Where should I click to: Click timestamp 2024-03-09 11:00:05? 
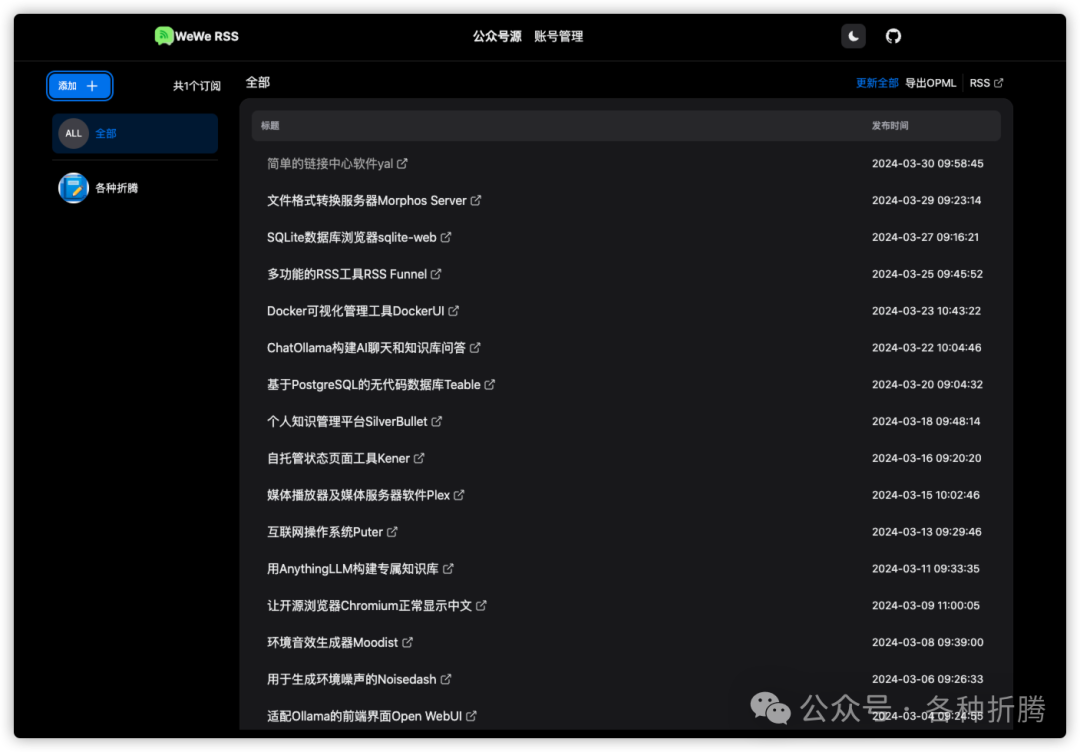click(x=925, y=606)
